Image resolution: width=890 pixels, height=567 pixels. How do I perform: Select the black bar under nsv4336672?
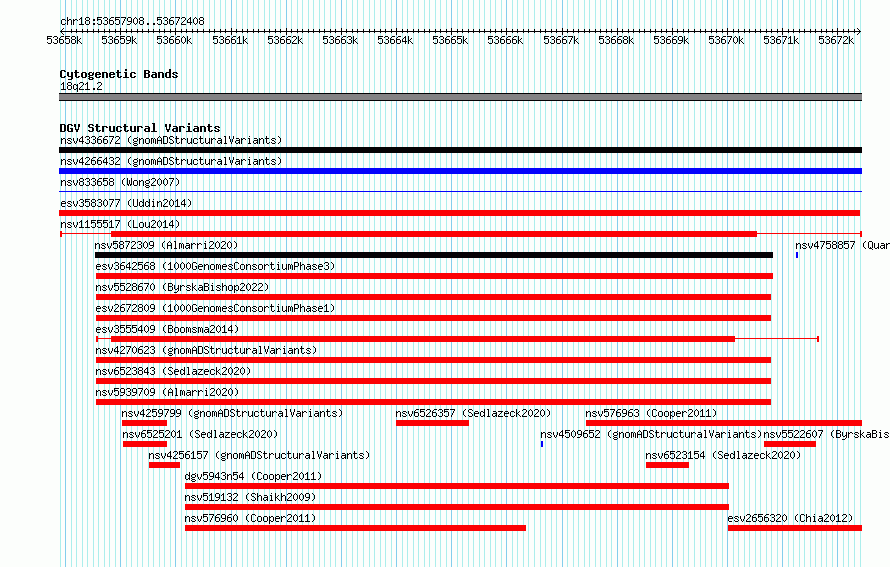click(x=460, y=150)
